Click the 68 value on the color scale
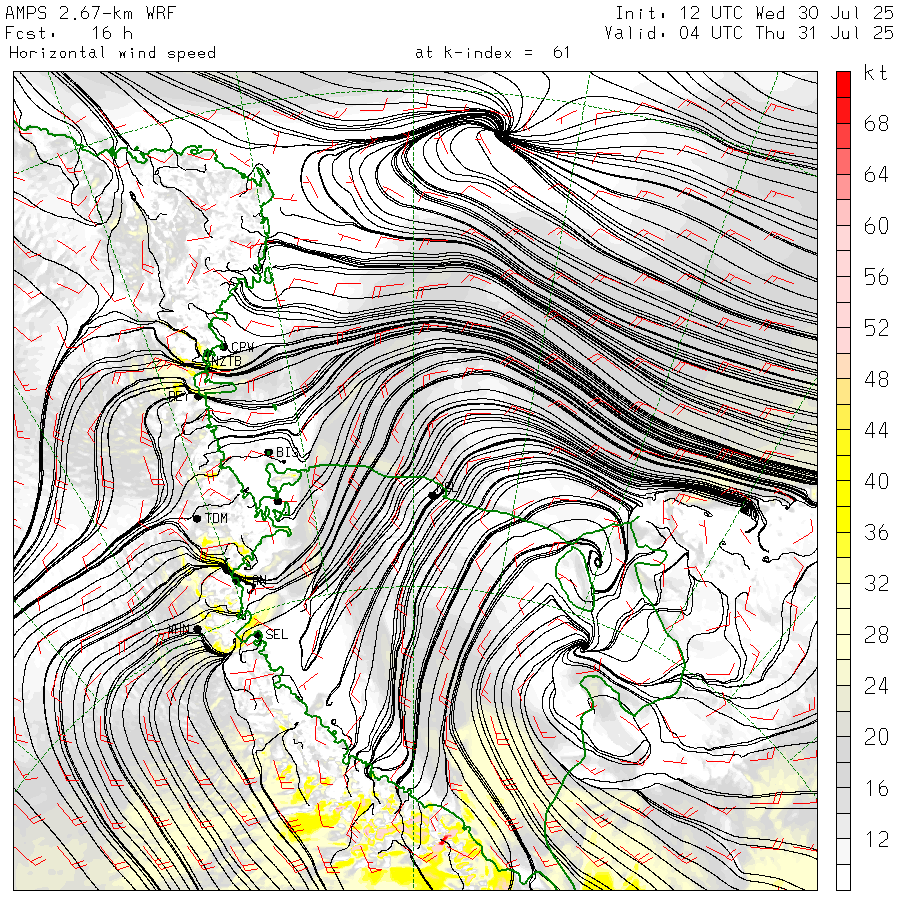 coord(876,123)
